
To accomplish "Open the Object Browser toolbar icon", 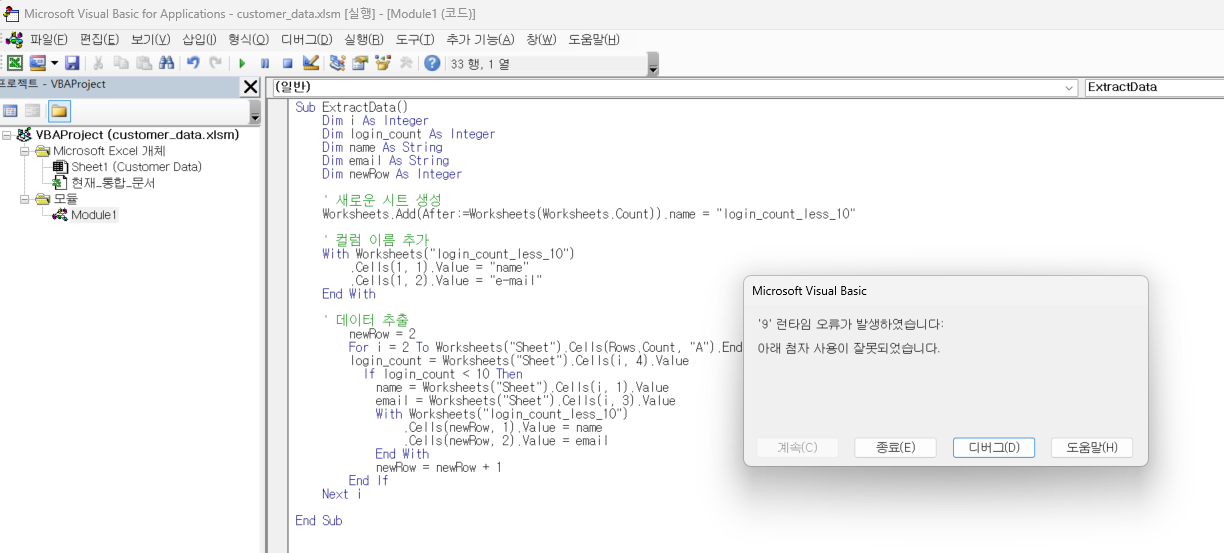I will [382, 63].
